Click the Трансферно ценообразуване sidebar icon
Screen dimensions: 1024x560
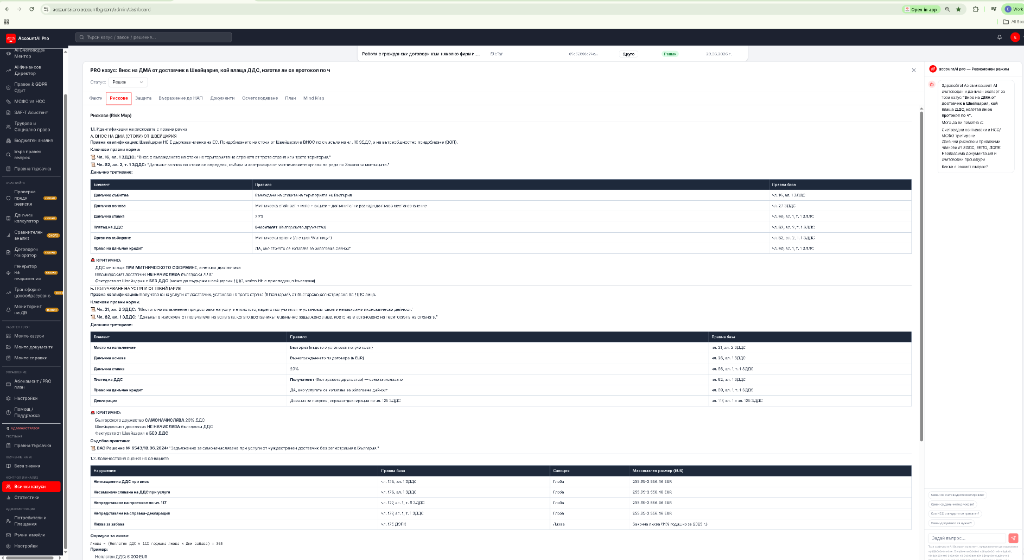[x=8, y=292]
